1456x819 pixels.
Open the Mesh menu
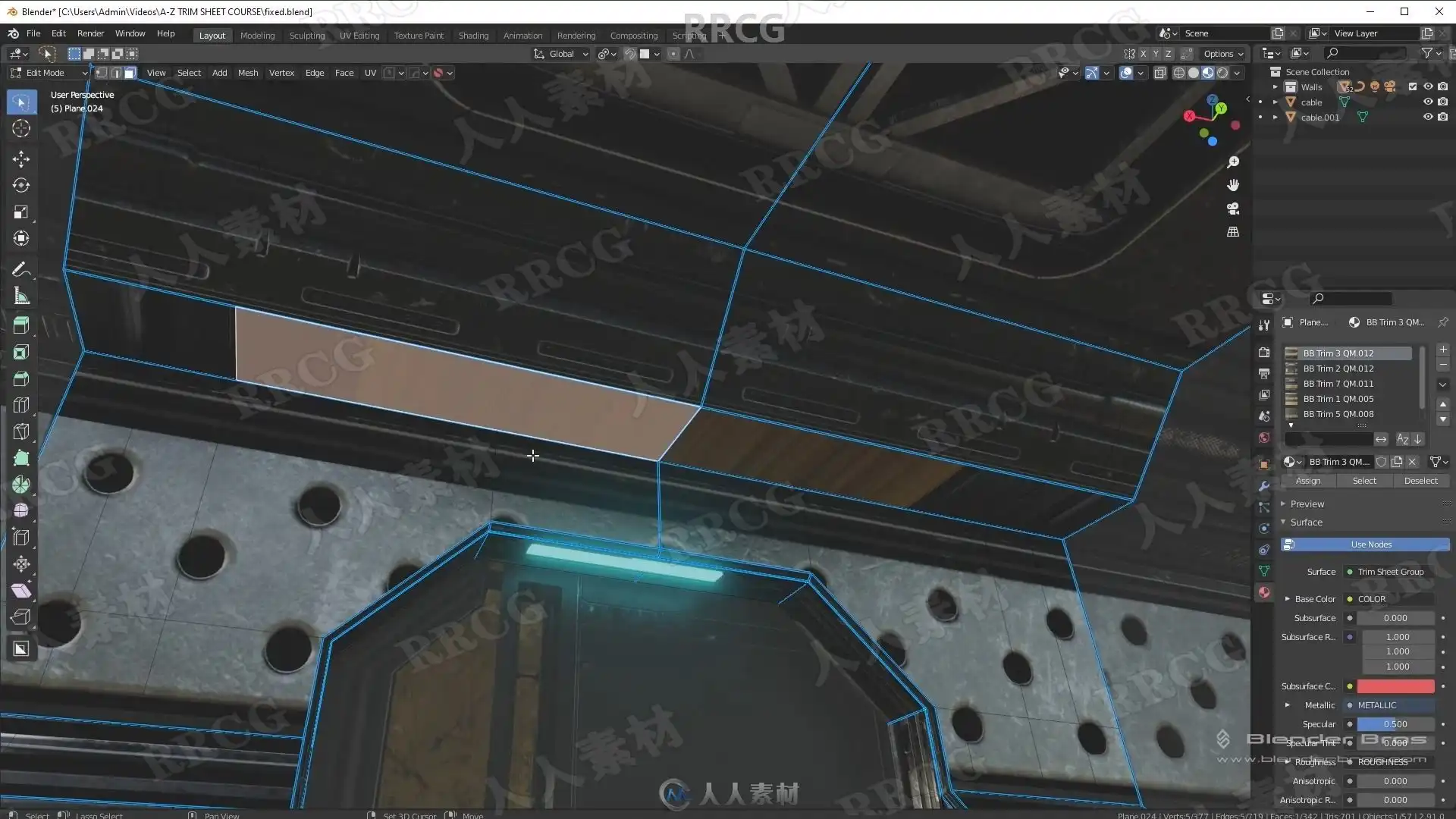click(248, 73)
